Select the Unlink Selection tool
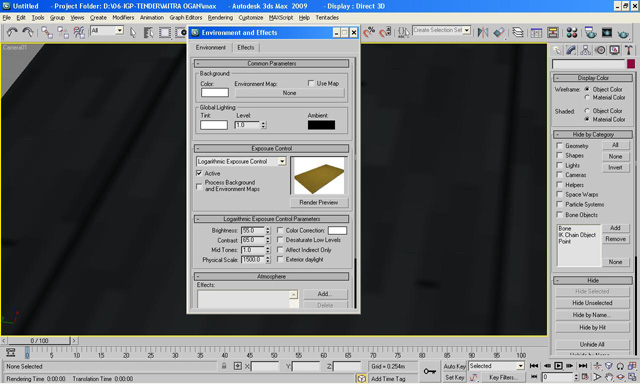 [63, 32]
